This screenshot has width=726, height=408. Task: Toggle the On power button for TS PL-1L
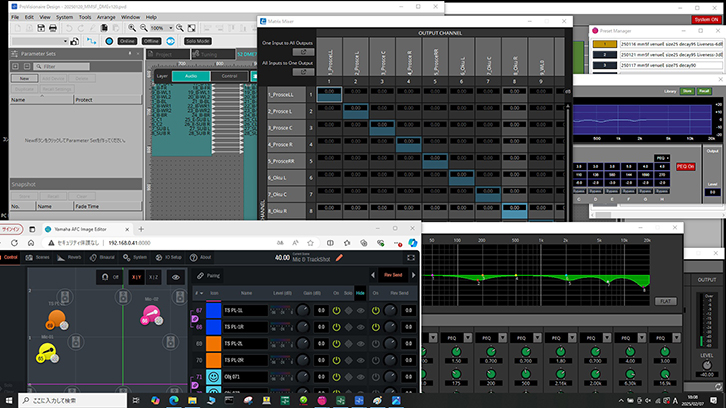tap(335, 311)
